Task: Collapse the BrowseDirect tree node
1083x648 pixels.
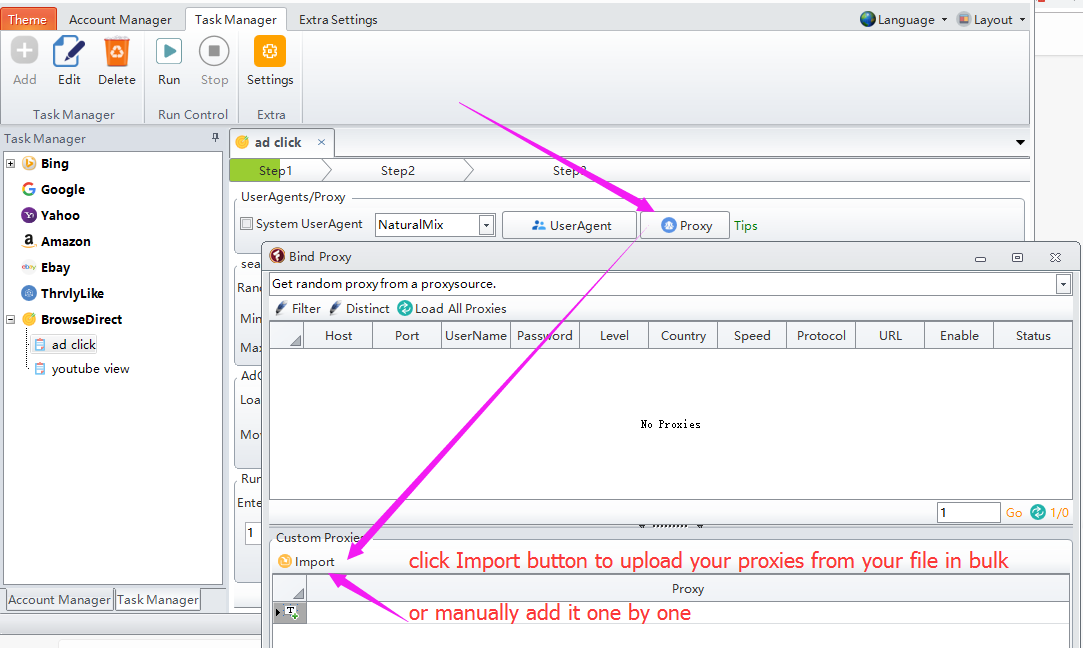Action: point(10,319)
